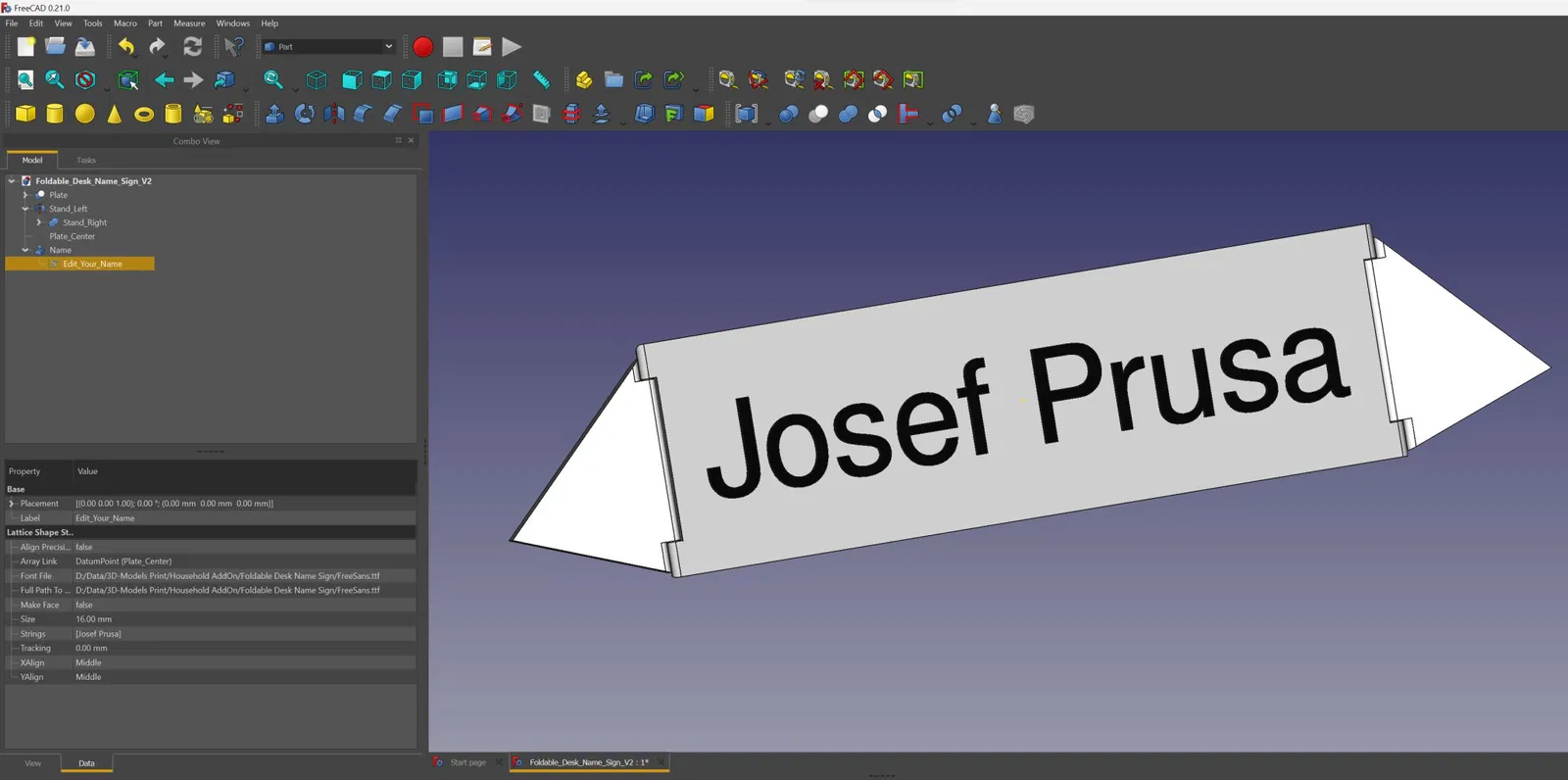
Task: Set the isometric view cube
Action: tap(317, 79)
